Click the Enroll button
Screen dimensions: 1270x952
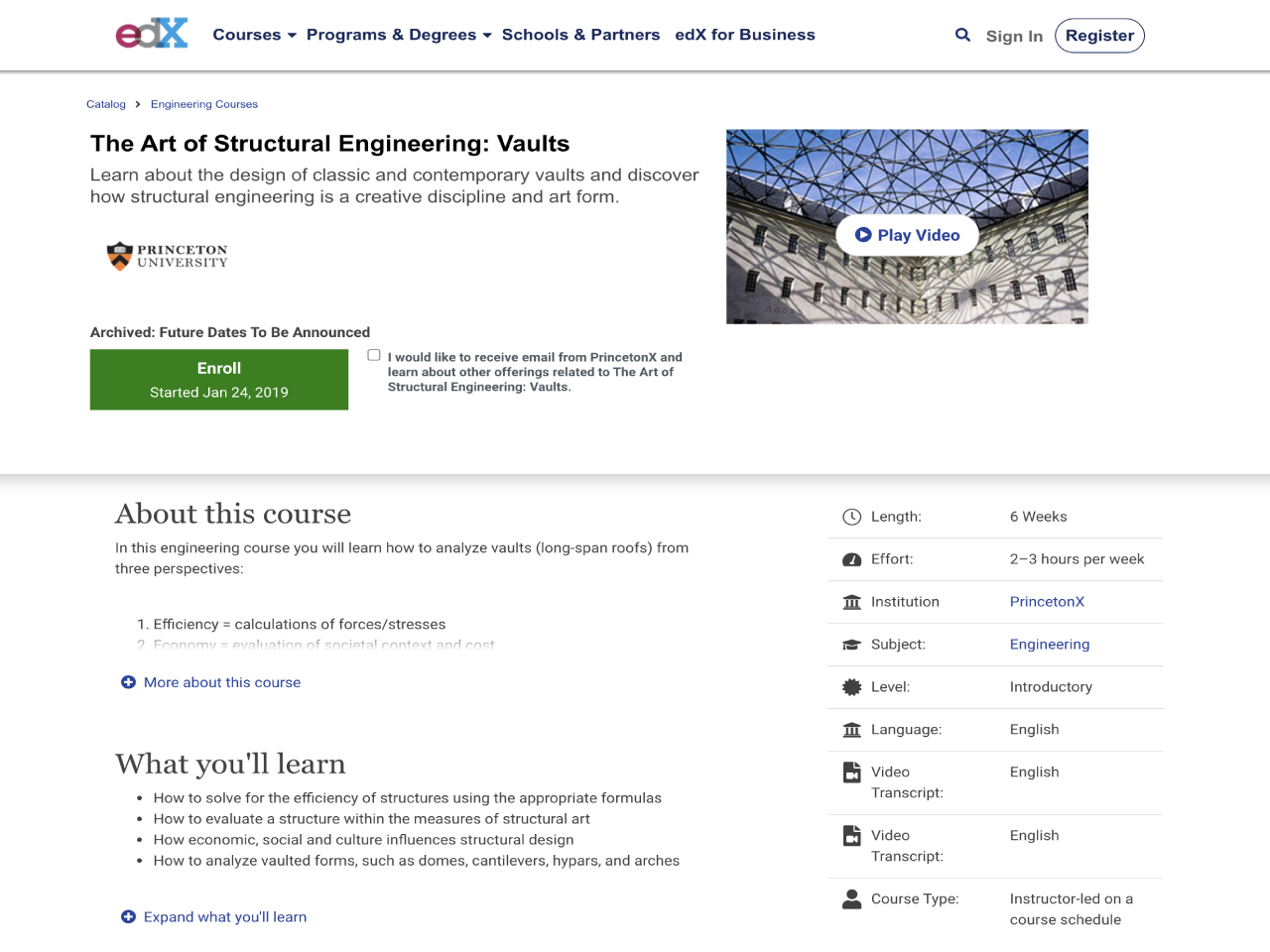point(219,380)
